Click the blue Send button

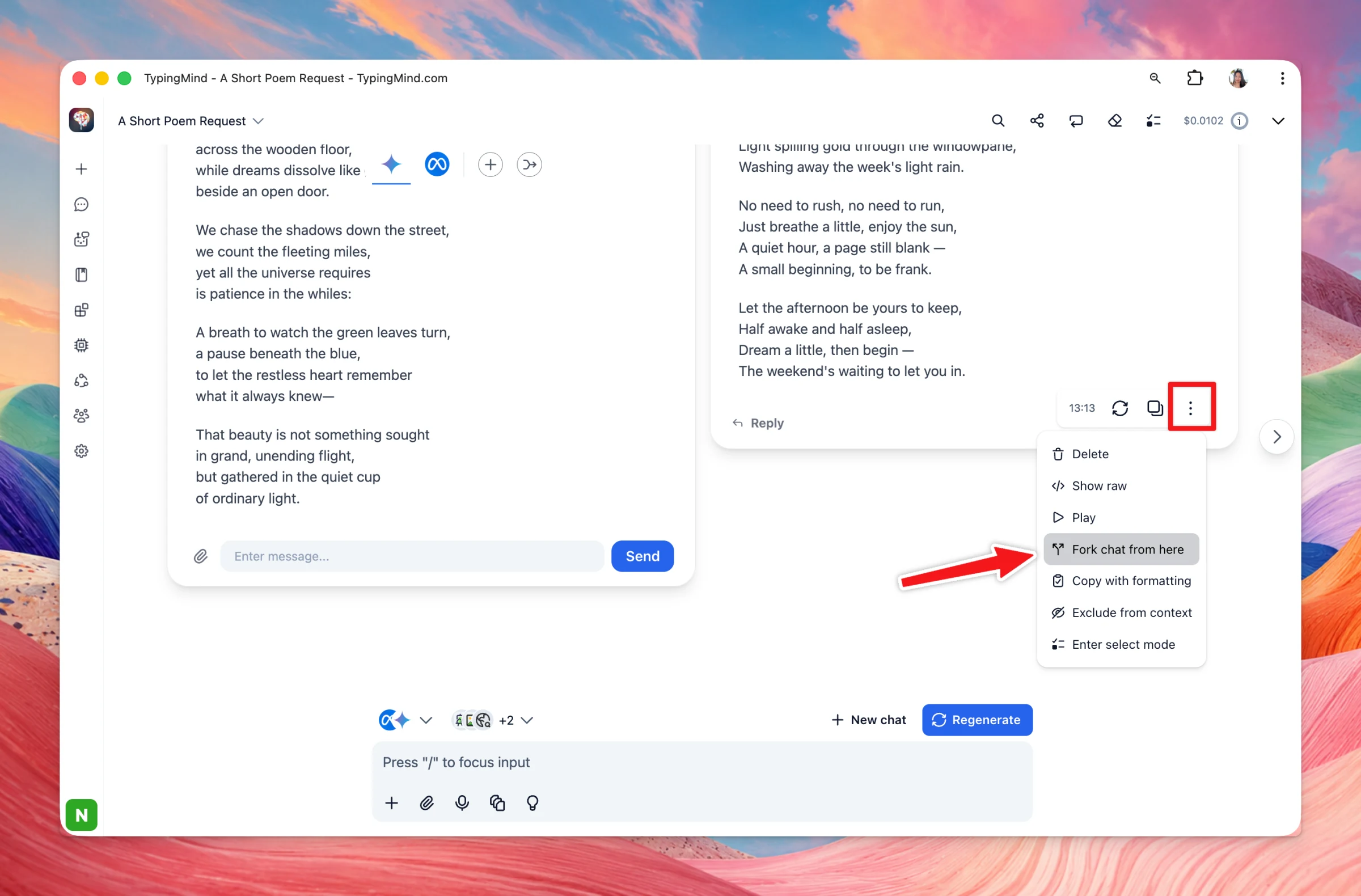point(642,556)
